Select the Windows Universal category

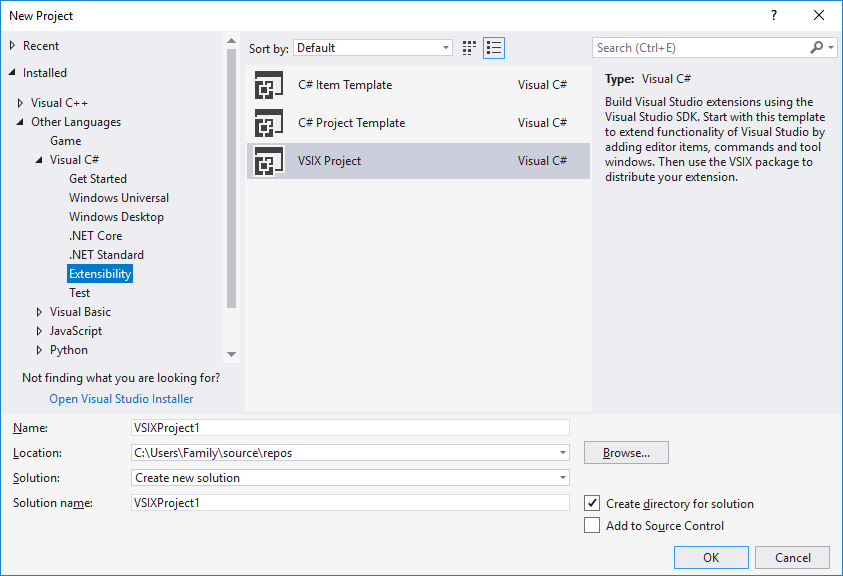(119, 198)
